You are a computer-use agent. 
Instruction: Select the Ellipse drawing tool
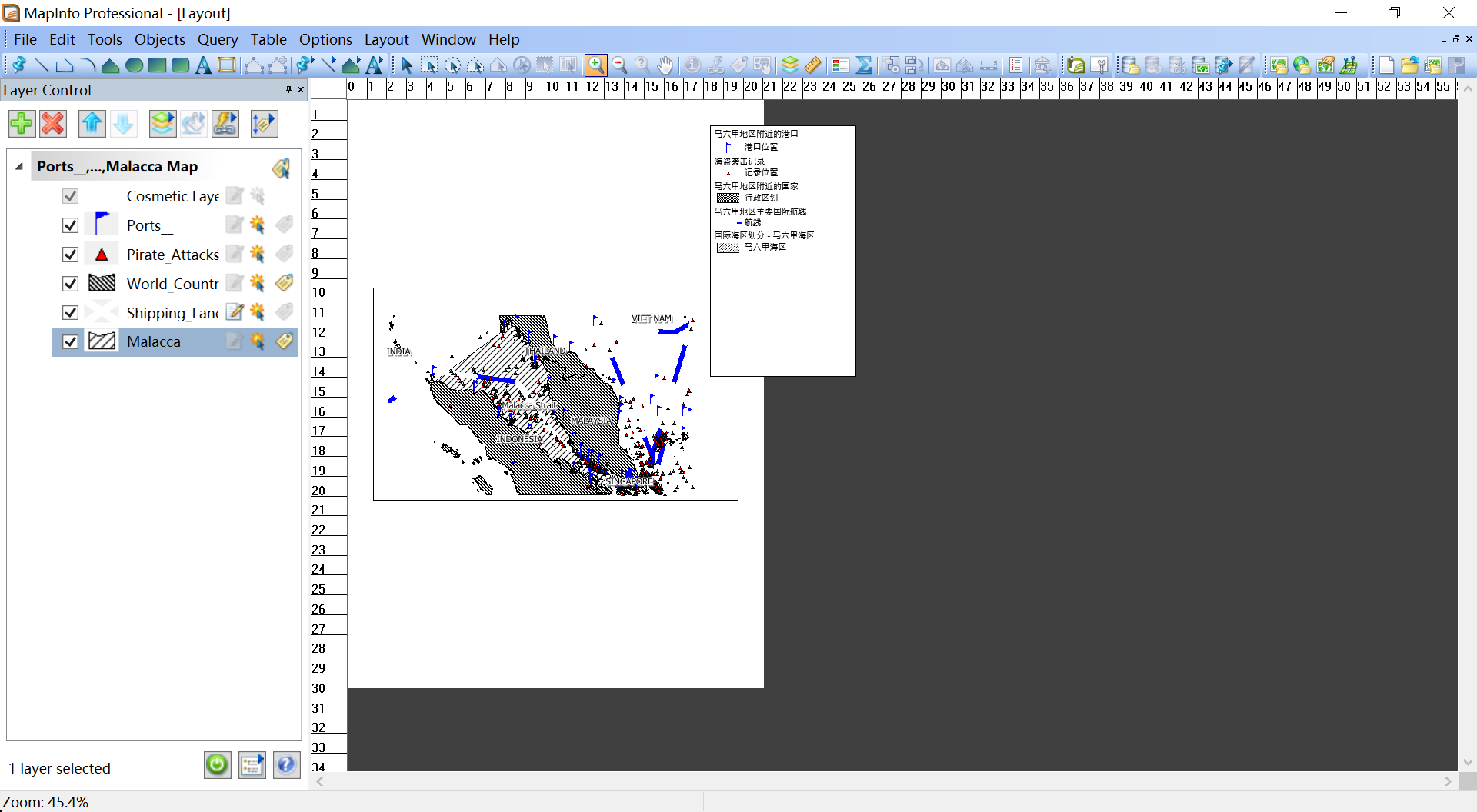[x=134, y=65]
